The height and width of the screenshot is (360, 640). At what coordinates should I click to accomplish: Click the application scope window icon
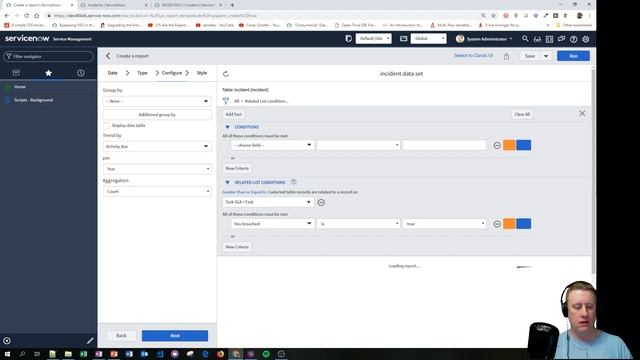[x=403, y=39]
